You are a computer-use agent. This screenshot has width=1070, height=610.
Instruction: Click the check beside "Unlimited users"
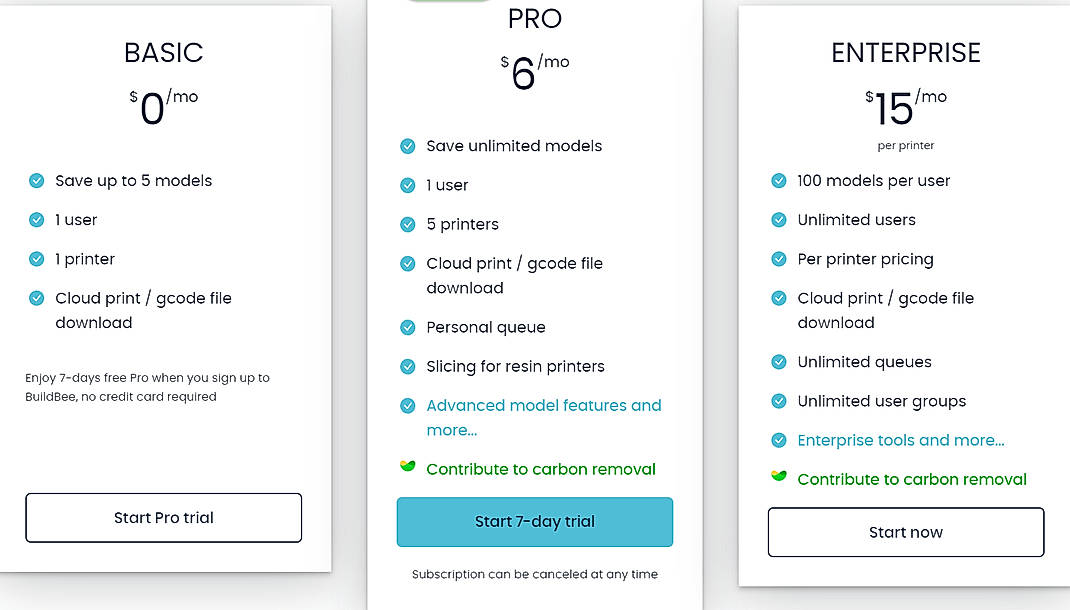[779, 220]
